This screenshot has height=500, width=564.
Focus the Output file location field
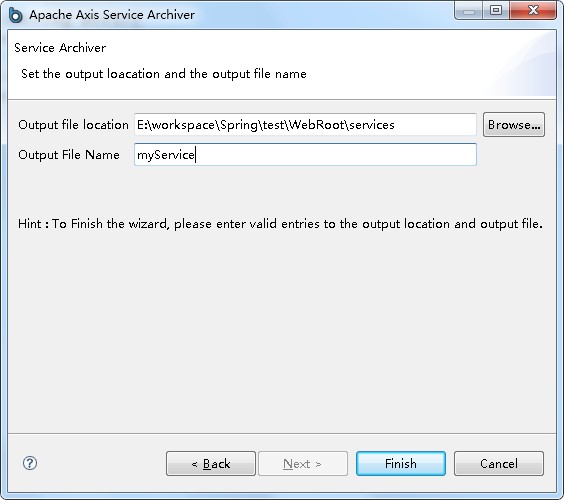305,125
